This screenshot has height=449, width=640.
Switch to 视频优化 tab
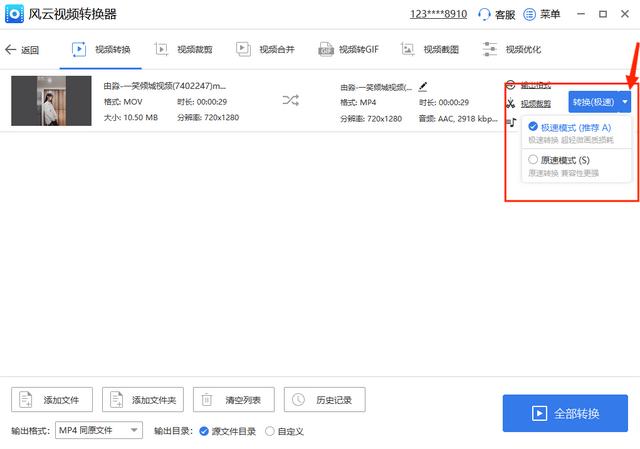coord(512,49)
